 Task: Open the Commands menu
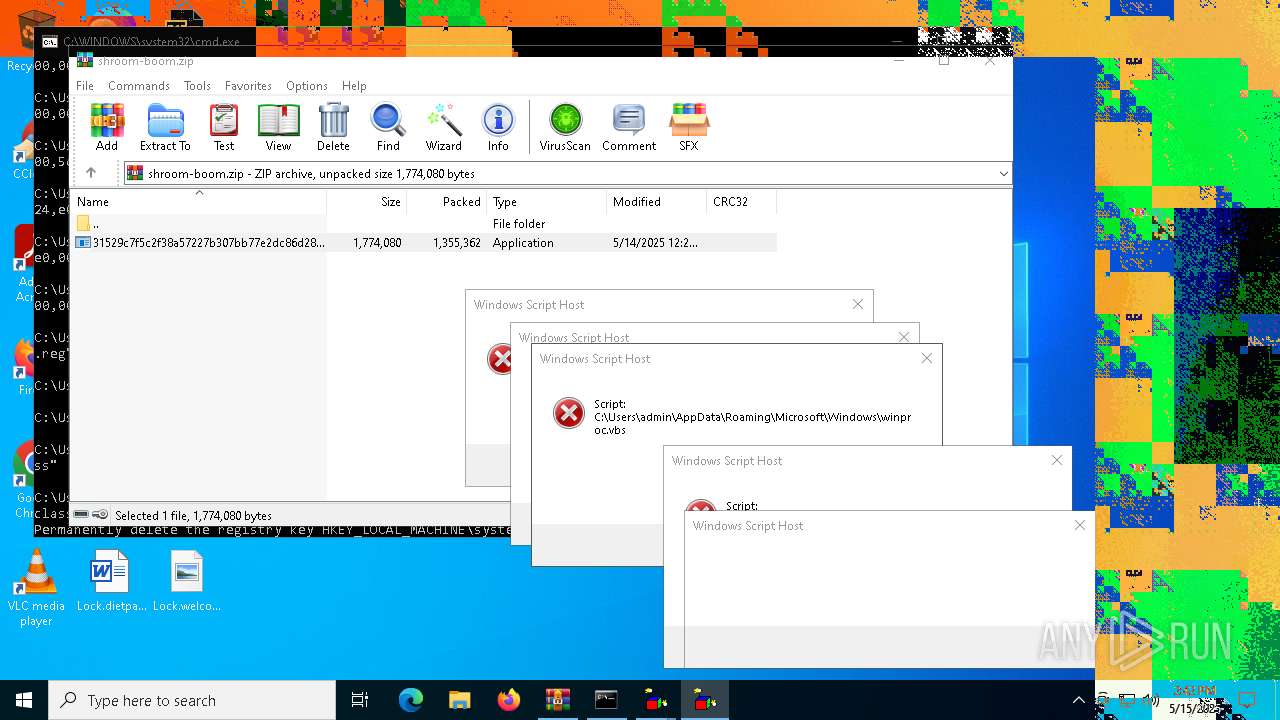pos(139,86)
